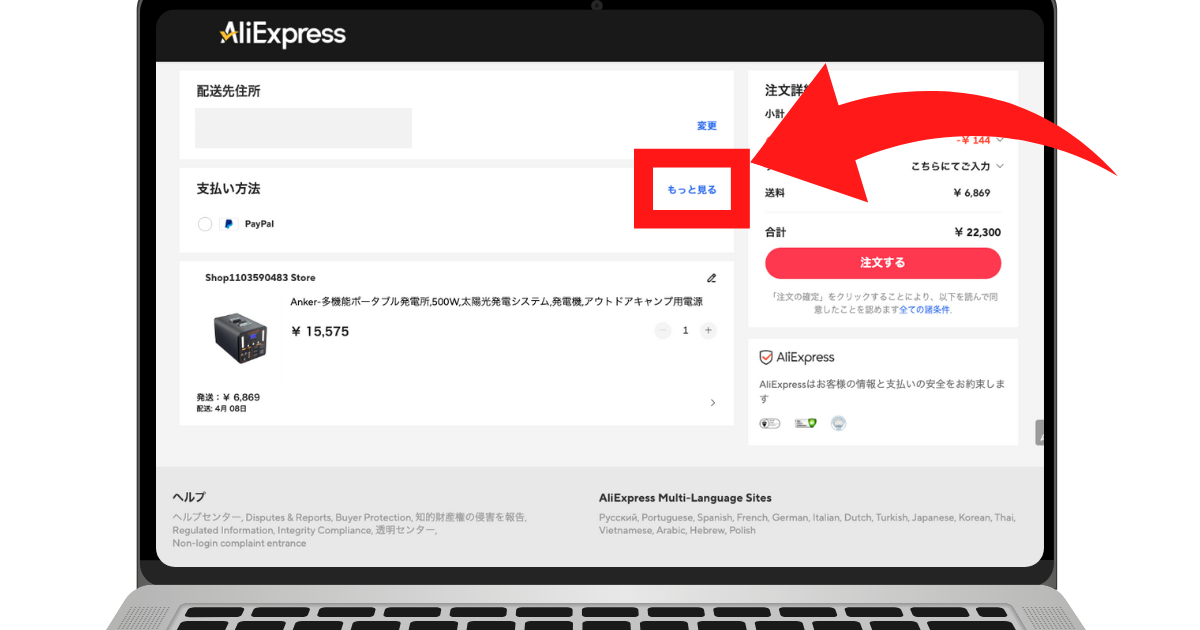Click the AliExpress shield icon in safety card

766,357
